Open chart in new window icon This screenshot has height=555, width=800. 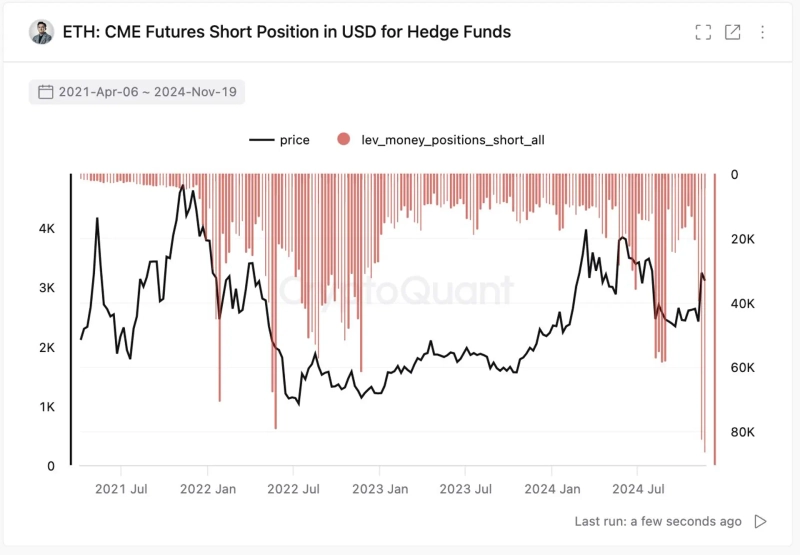coord(732,32)
